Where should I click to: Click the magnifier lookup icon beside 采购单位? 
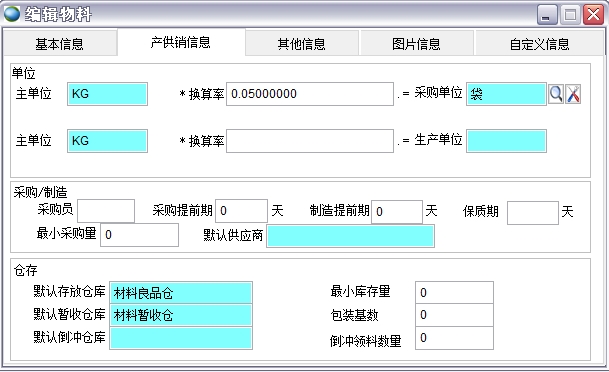[x=556, y=94]
